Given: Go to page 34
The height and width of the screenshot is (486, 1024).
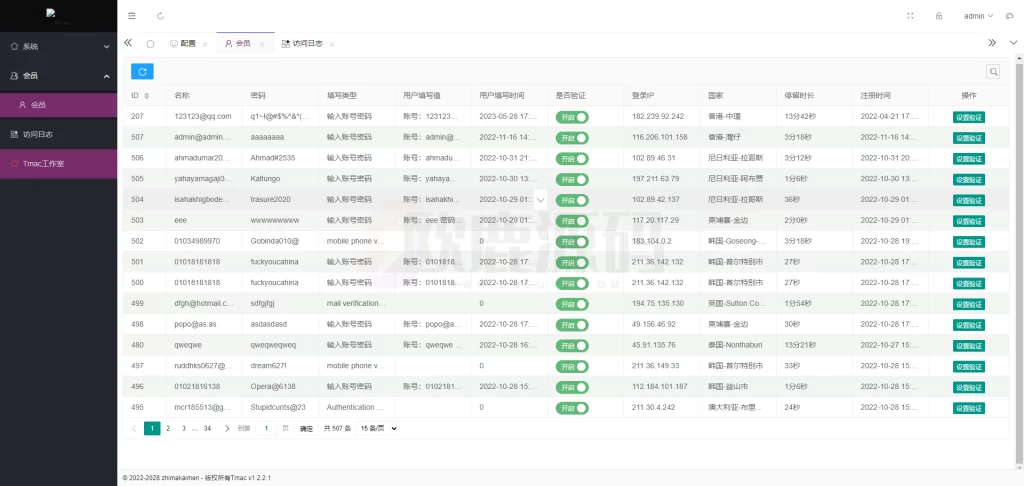Looking at the screenshot, I should tap(207, 429).
